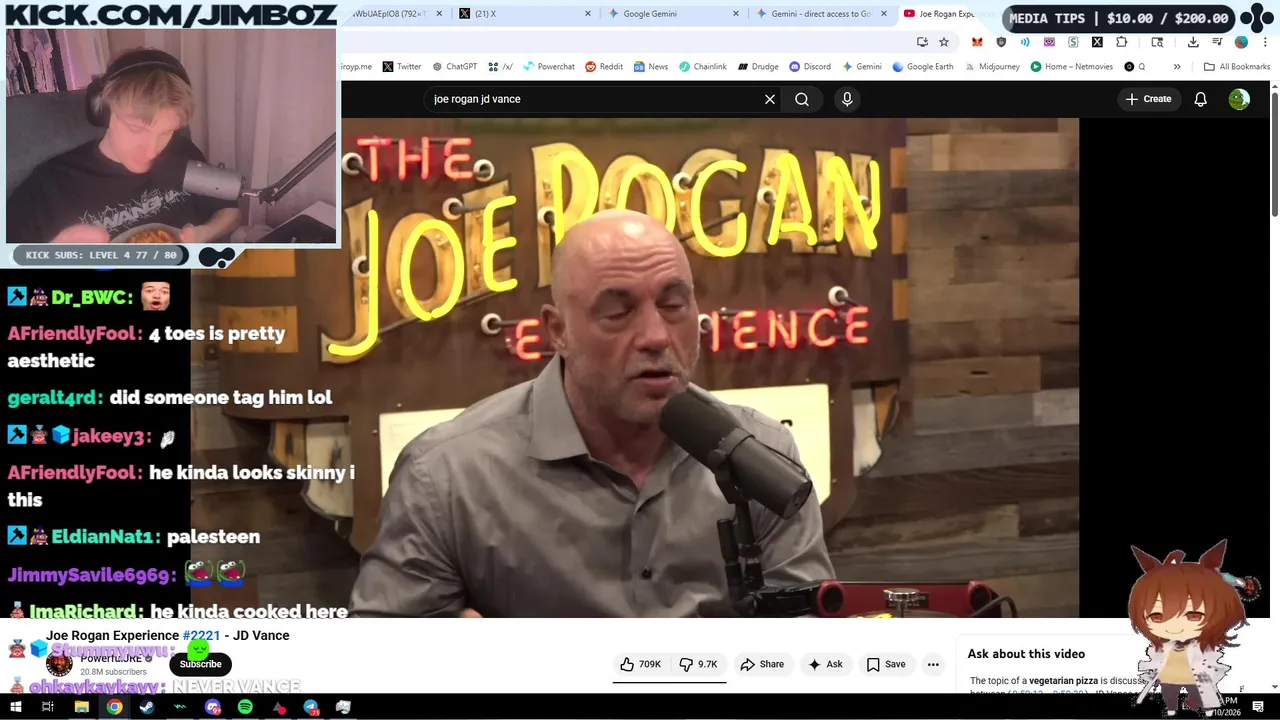Open the Chrome three-dot menu
Image resolution: width=1280 pixels, height=720 pixels.
tap(1265, 42)
